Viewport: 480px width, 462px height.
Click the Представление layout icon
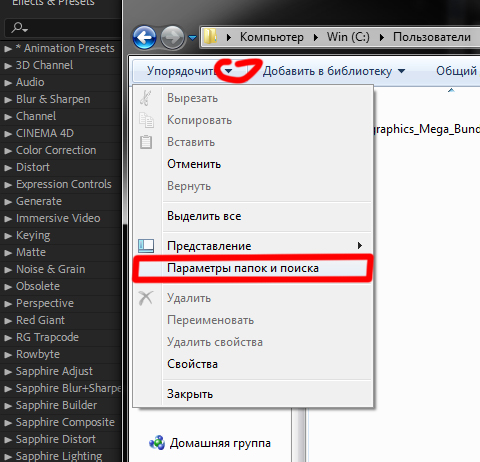[x=146, y=246]
